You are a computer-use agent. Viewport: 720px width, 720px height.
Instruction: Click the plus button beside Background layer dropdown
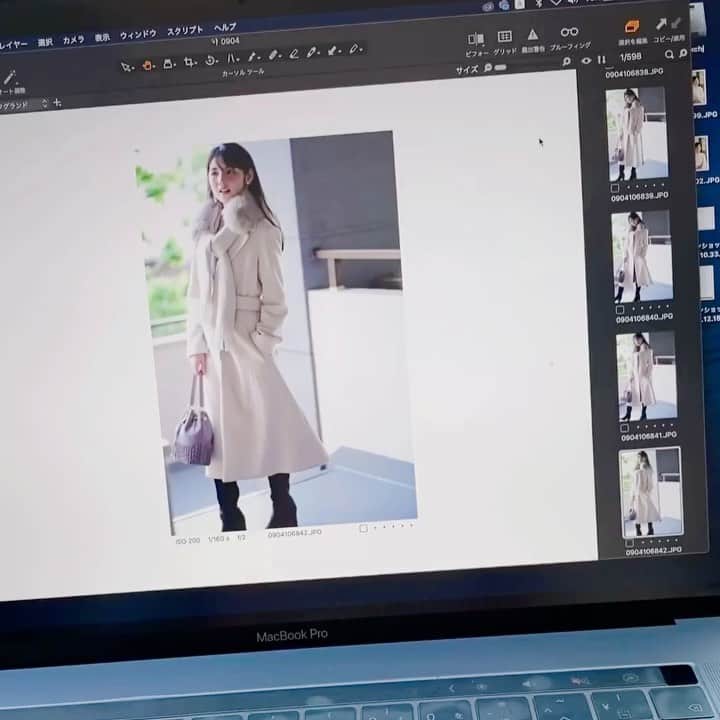(57, 102)
